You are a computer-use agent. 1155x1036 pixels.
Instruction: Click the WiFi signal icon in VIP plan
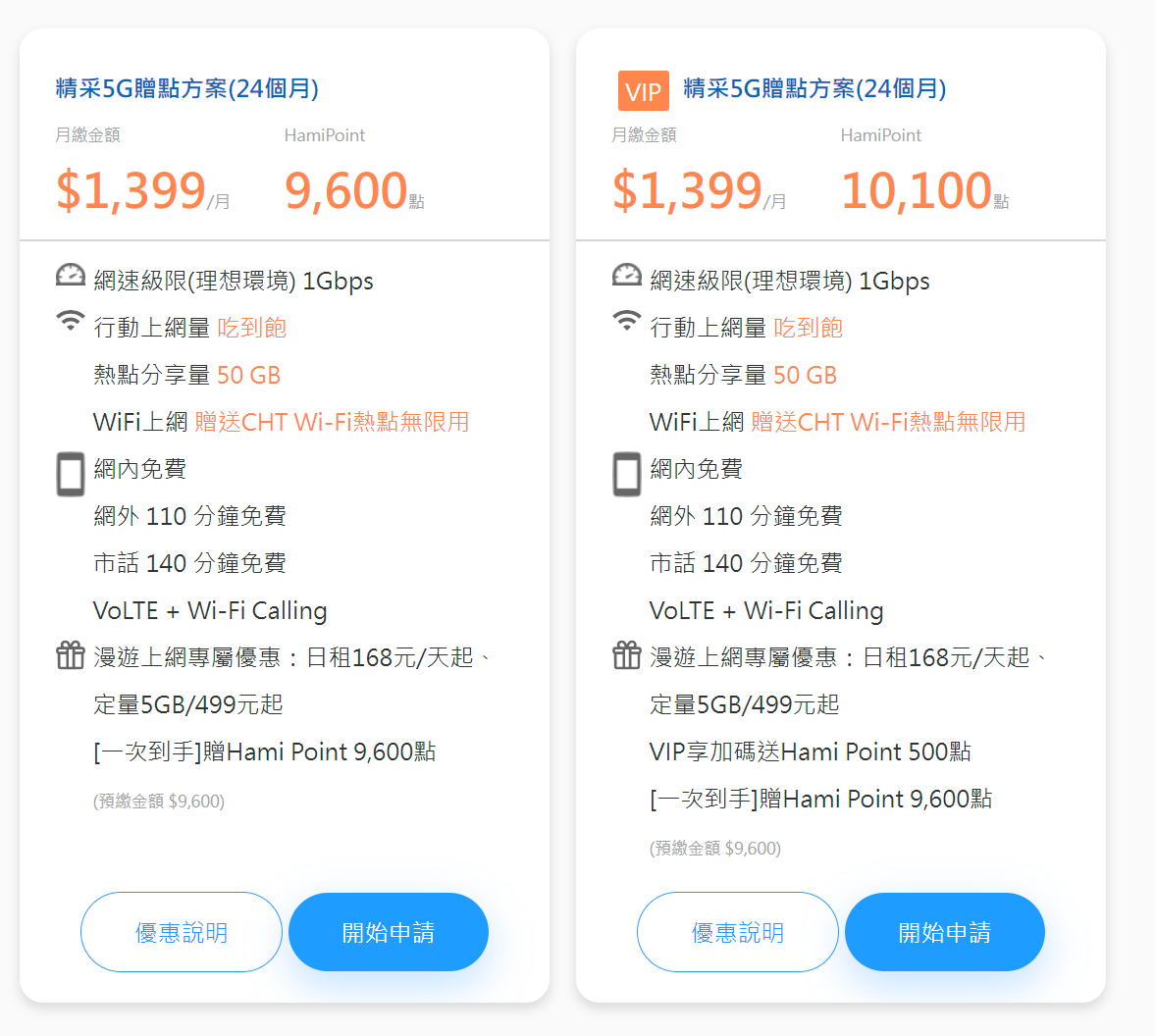pos(627,321)
